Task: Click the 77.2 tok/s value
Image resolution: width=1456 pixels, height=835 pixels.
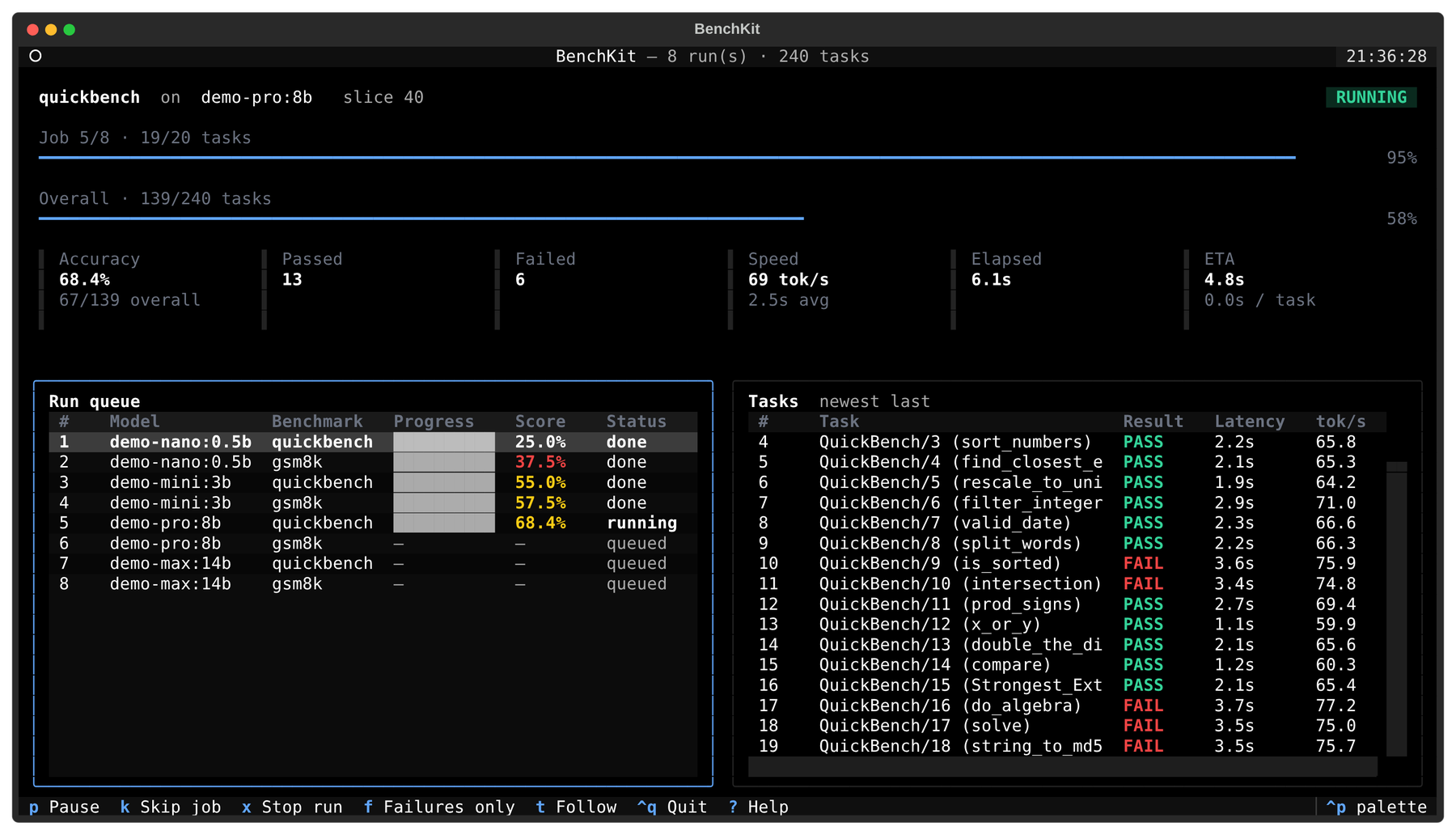Action: pos(1335,706)
